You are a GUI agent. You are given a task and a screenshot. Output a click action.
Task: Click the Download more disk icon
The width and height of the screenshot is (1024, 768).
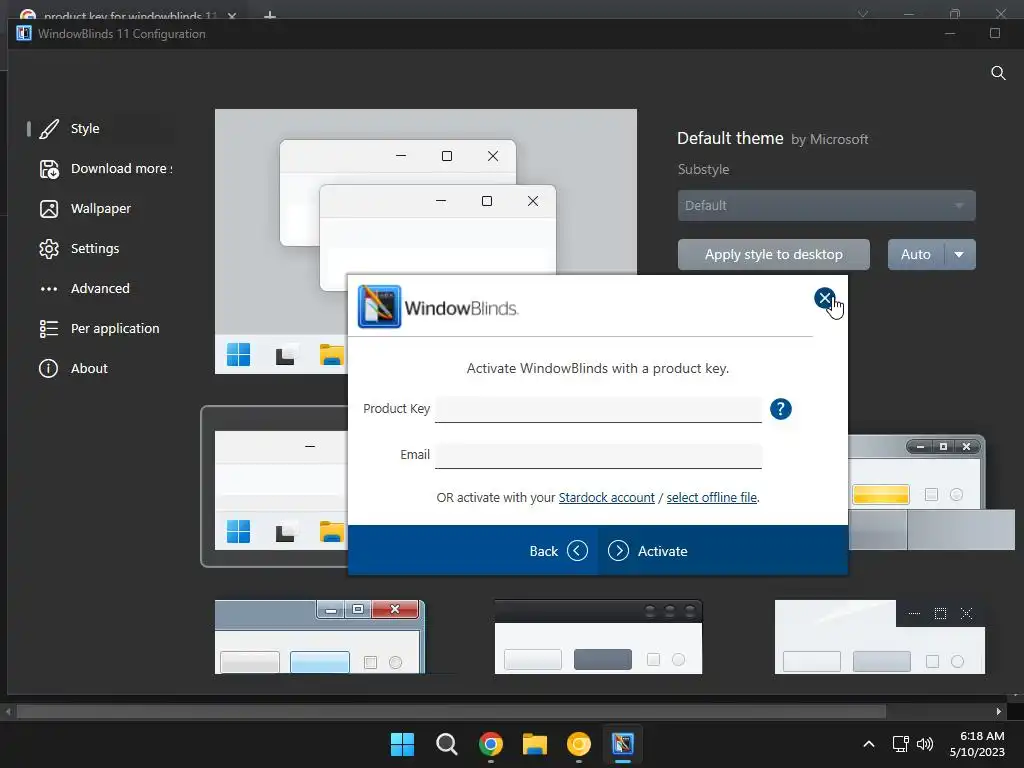pyautogui.click(x=49, y=169)
